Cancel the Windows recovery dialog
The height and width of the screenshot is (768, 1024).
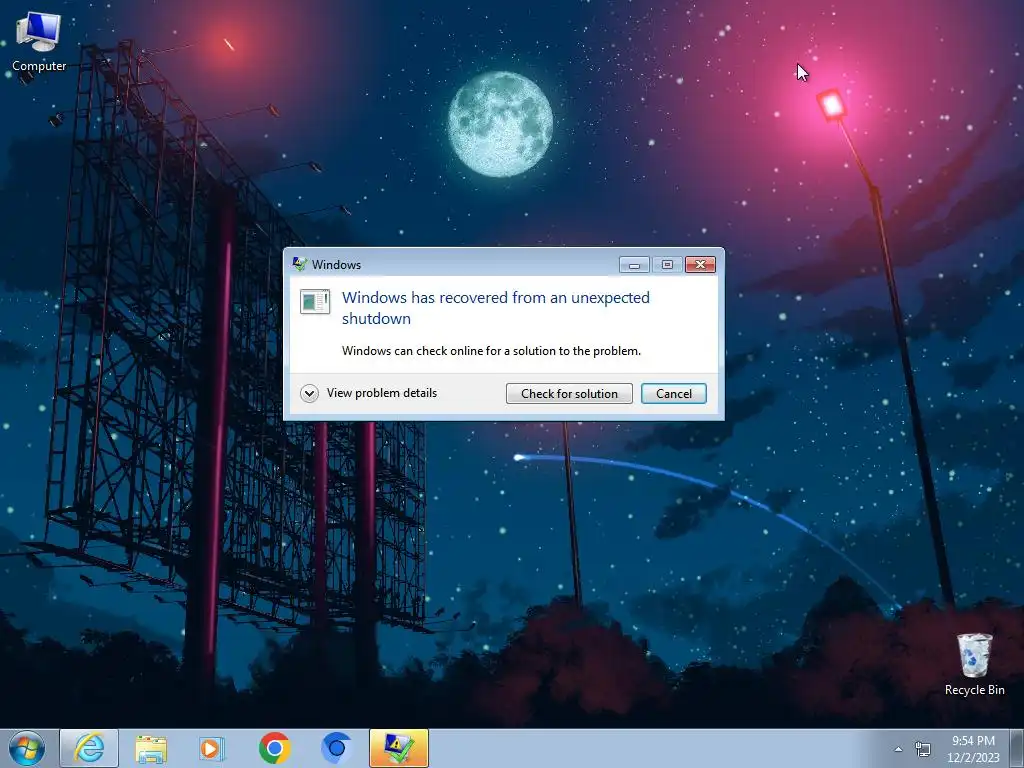click(x=673, y=393)
